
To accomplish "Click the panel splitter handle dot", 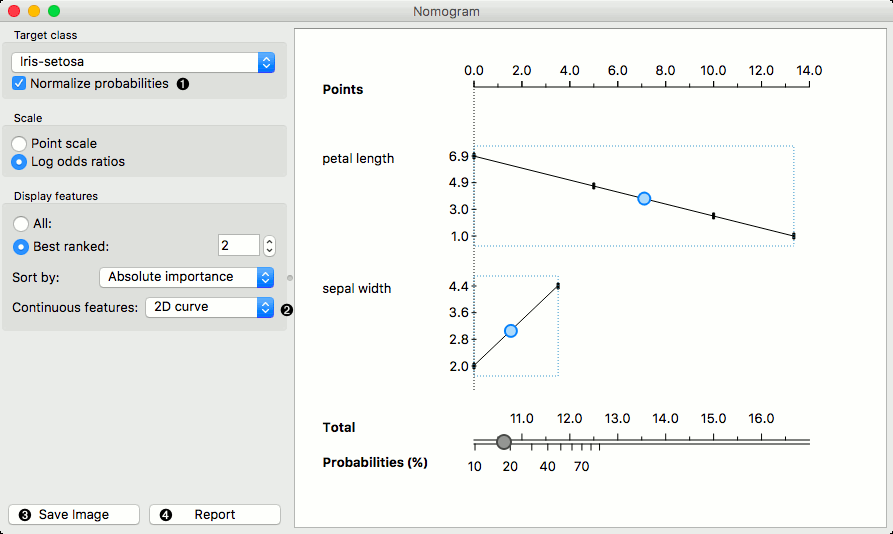I will coord(291,277).
